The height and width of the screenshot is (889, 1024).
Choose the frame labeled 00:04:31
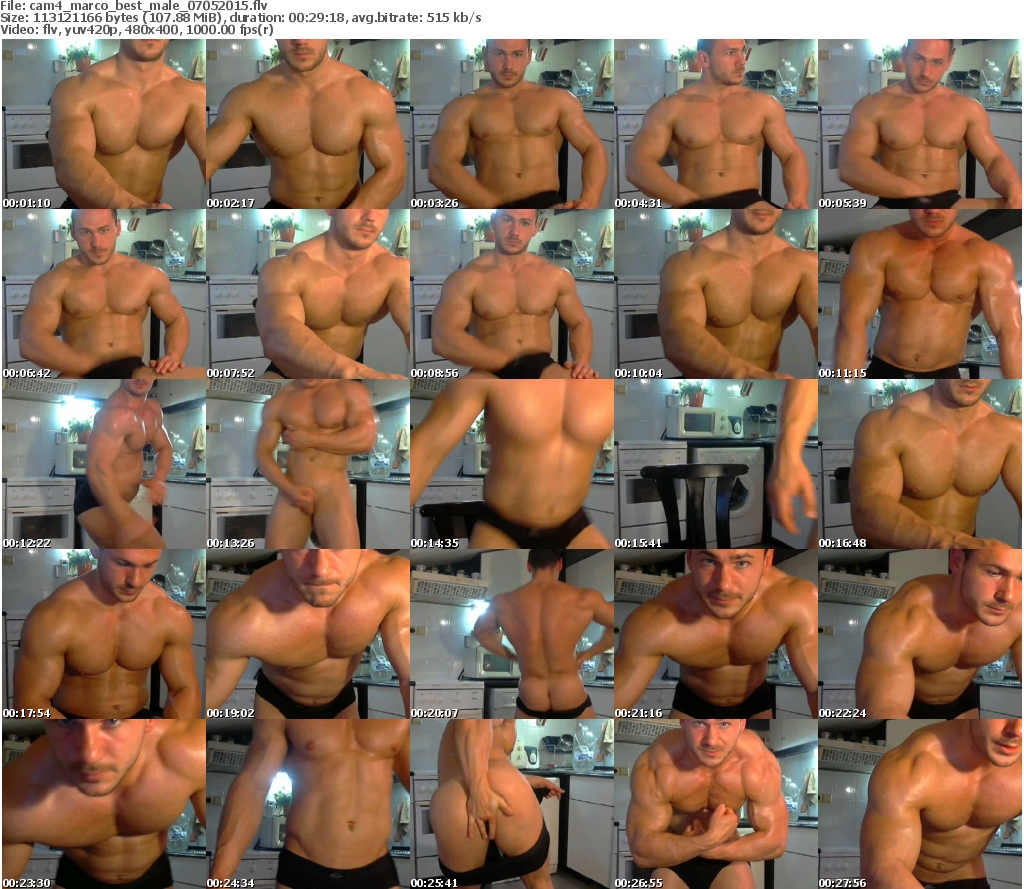pyautogui.click(x=716, y=124)
